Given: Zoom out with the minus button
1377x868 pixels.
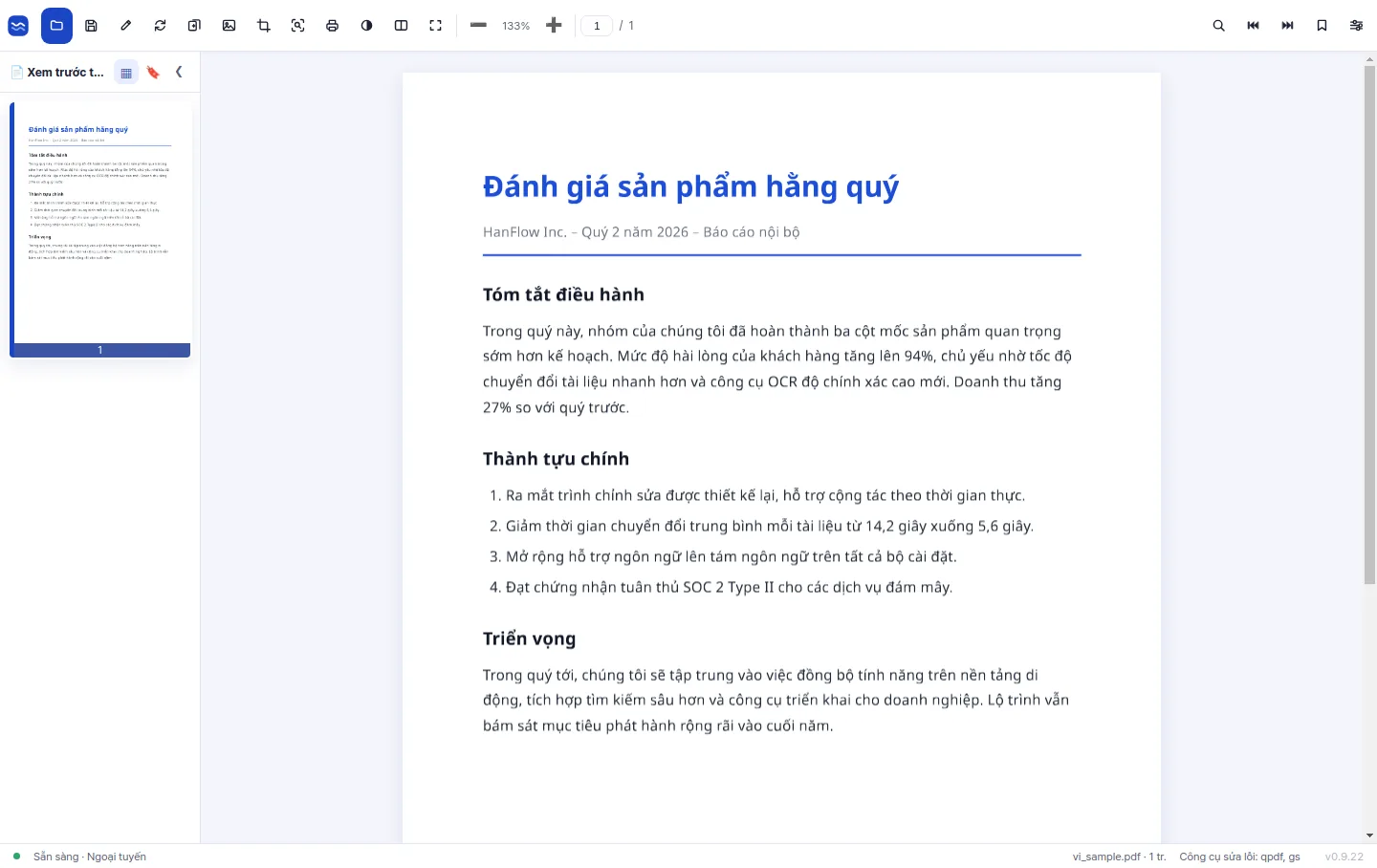Looking at the screenshot, I should tap(478, 26).
